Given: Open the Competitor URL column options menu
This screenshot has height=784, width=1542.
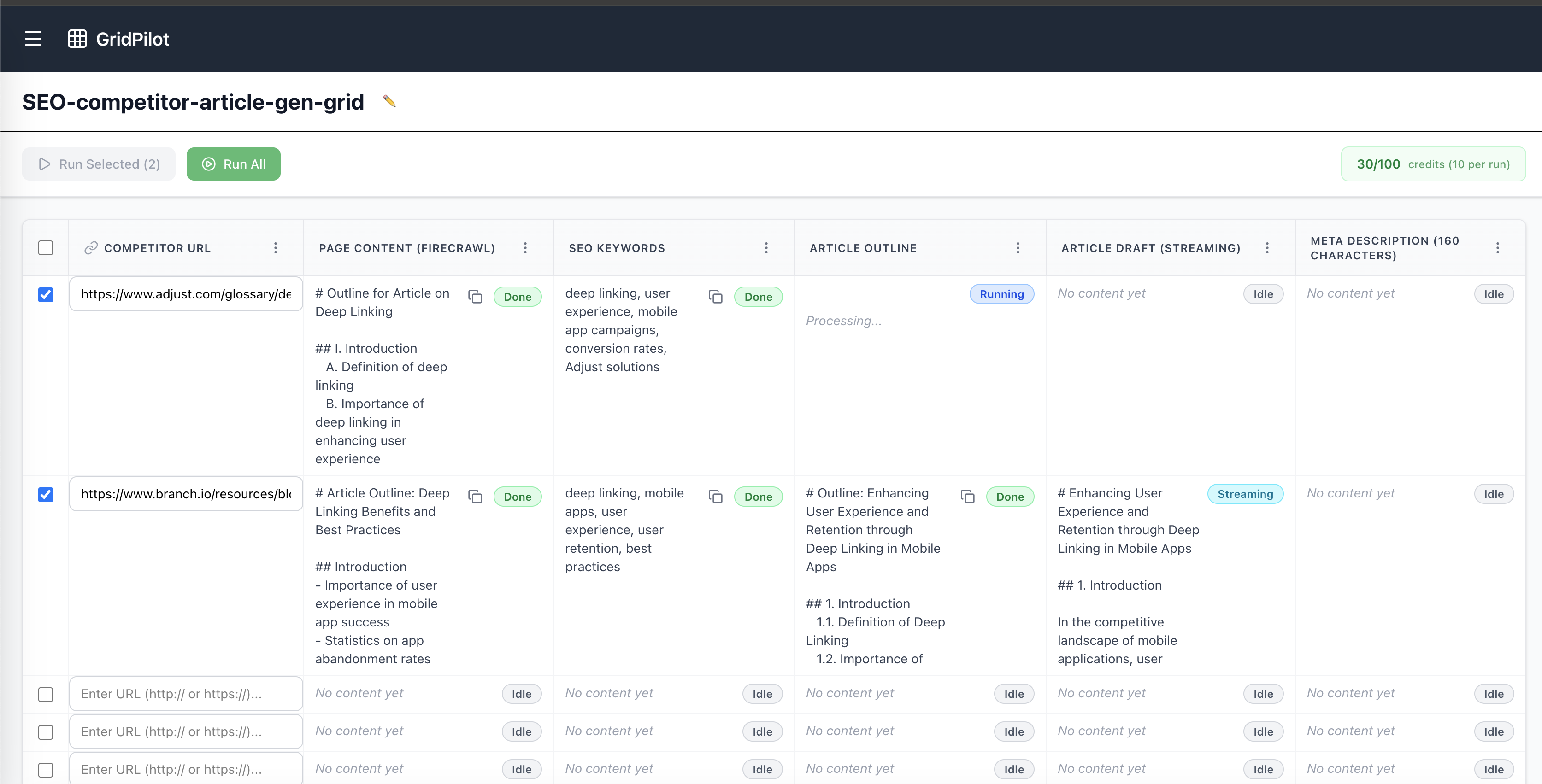Looking at the screenshot, I should pos(276,248).
